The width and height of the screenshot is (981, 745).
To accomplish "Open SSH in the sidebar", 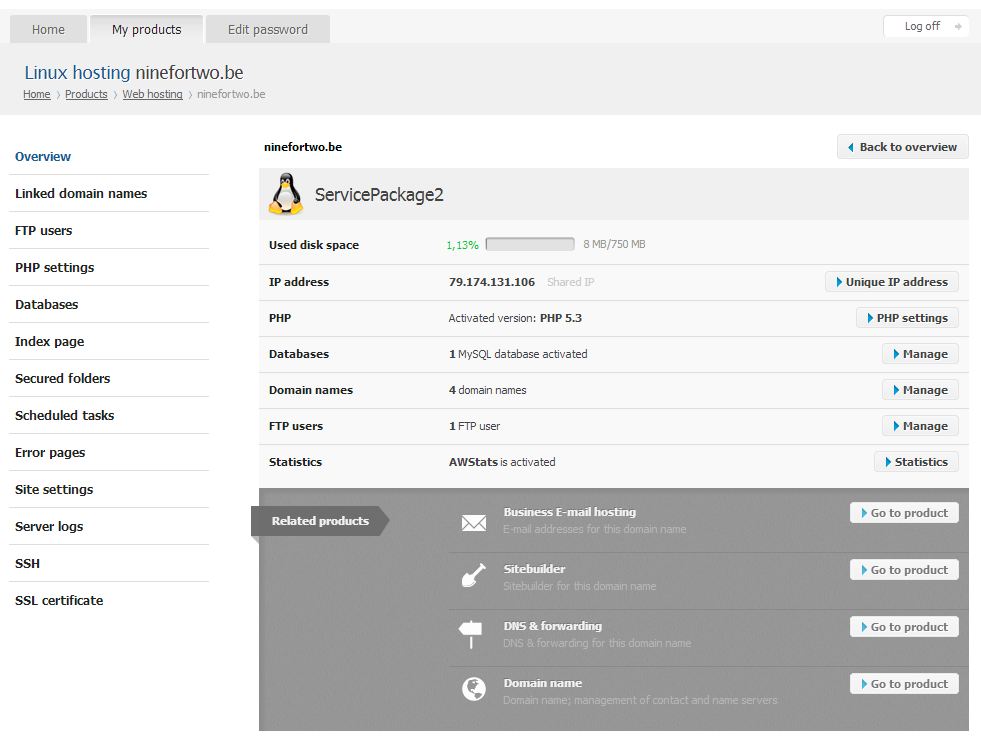I will tap(28, 563).
